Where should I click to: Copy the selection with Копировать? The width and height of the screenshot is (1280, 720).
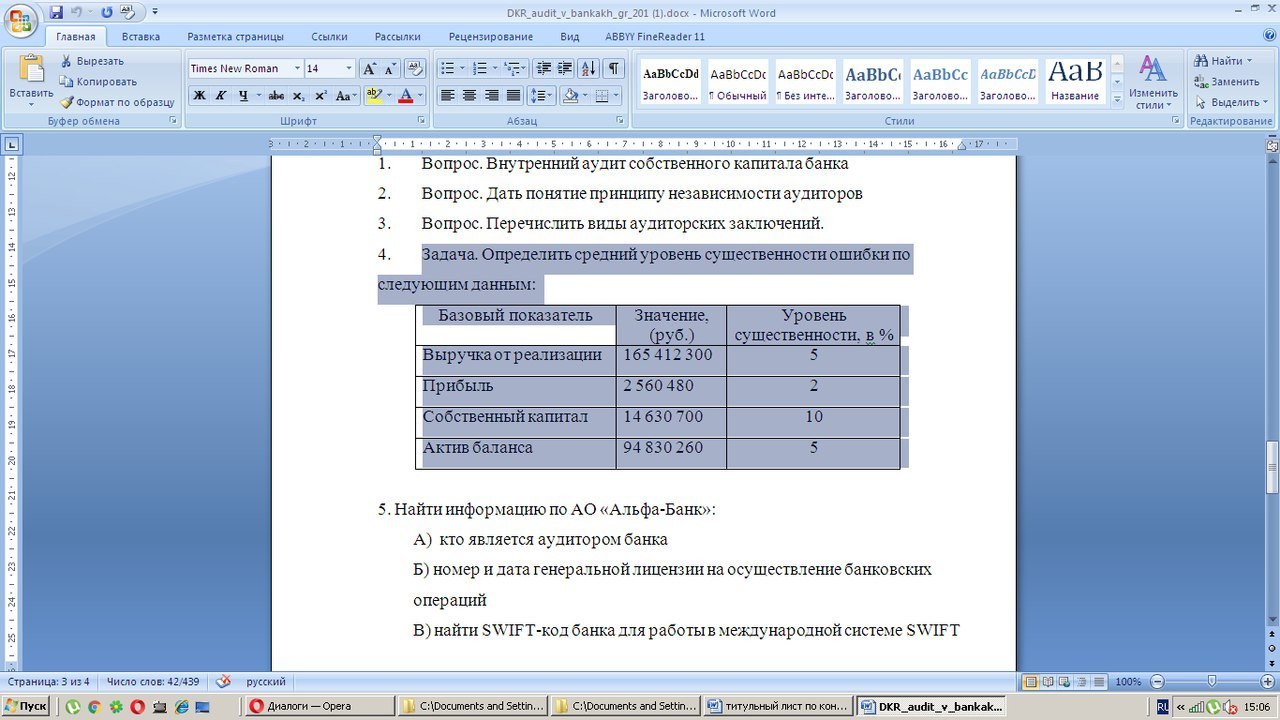[x=98, y=82]
